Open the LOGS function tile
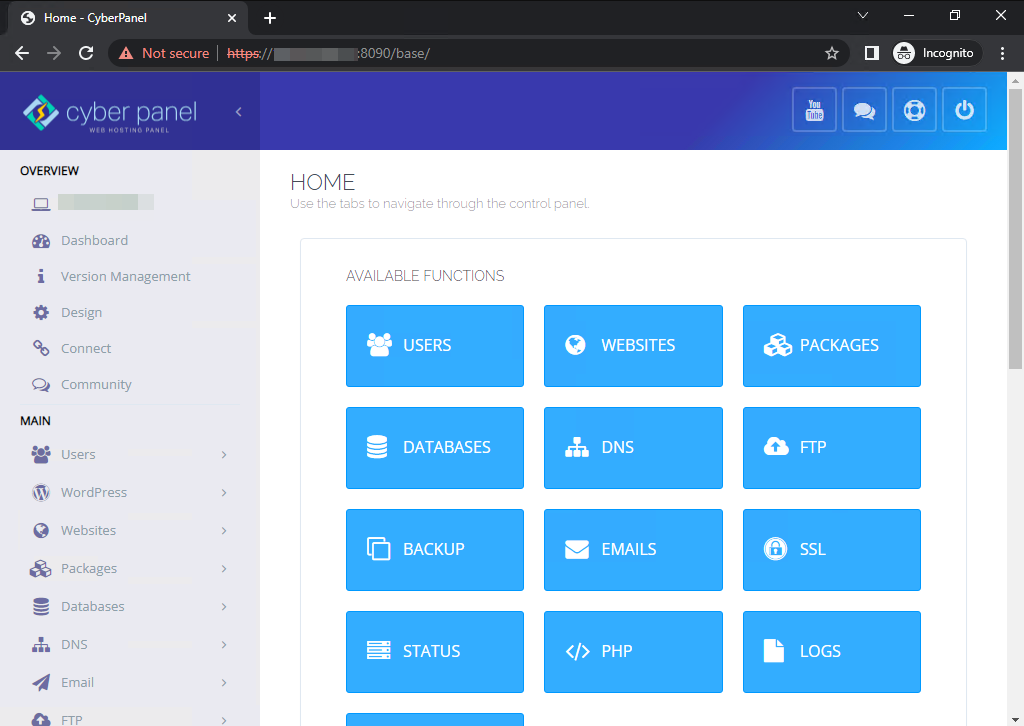This screenshot has height=726, width=1024. [831, 652]
